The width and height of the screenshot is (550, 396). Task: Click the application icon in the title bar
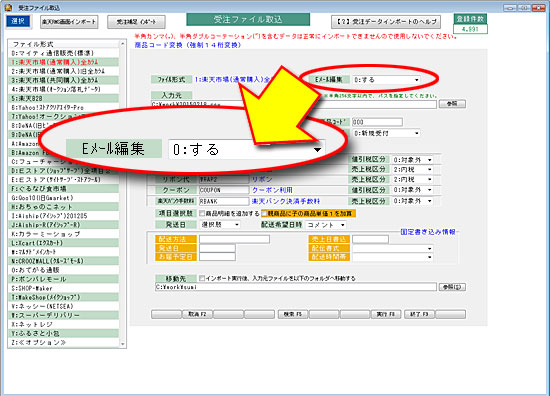coord(8,7)
